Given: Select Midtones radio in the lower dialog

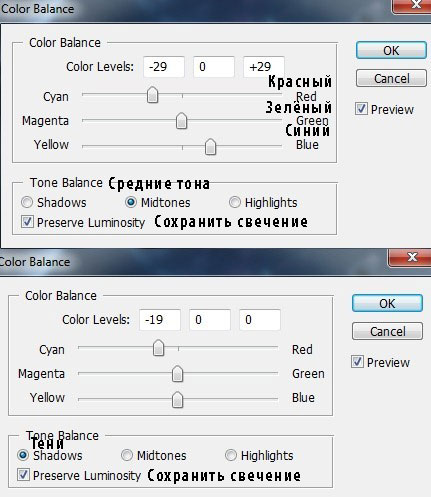Looking at the screenshot, I should click(x=127, y=455).
